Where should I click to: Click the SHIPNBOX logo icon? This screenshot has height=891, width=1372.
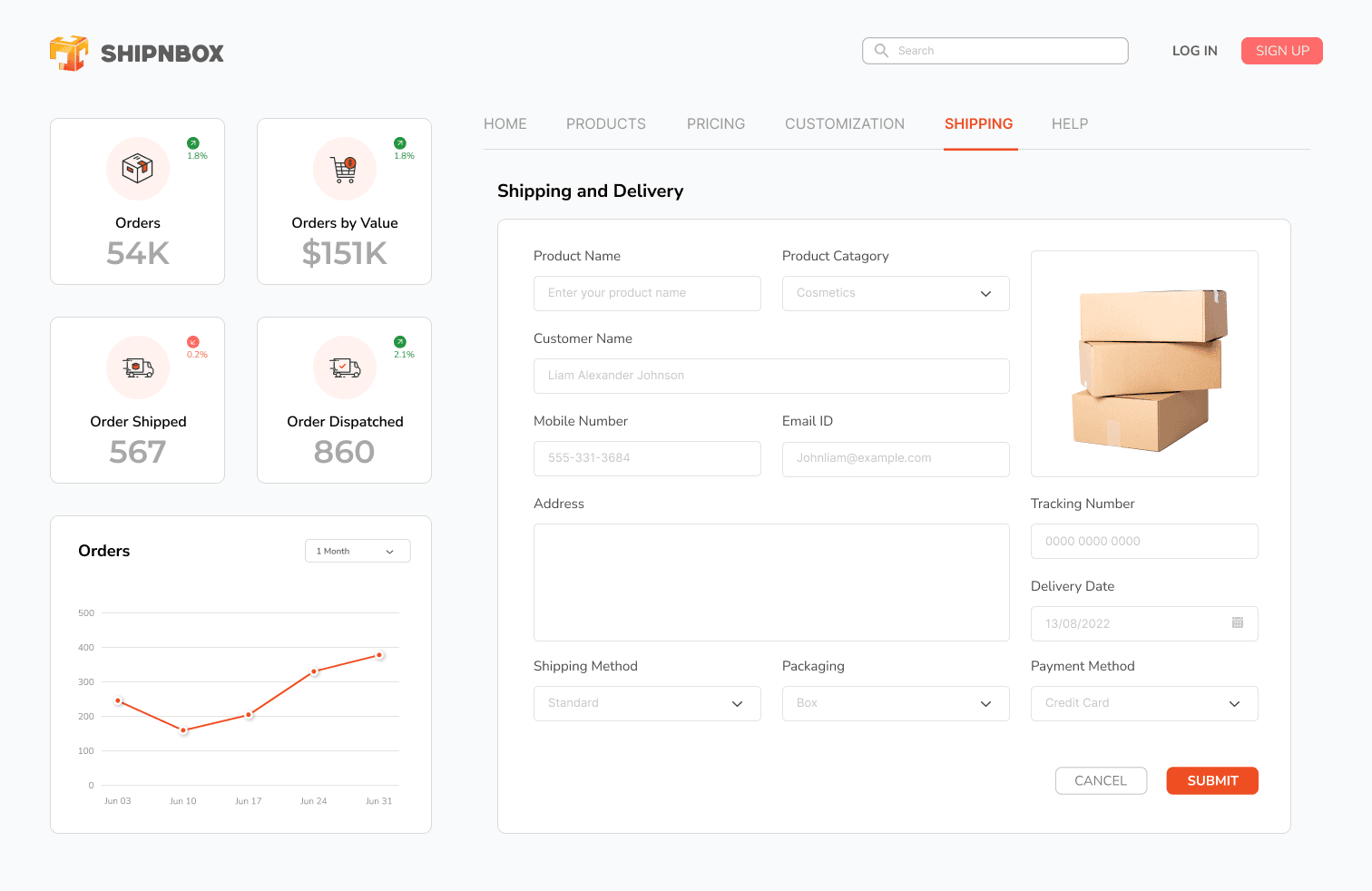pos(70,53)
